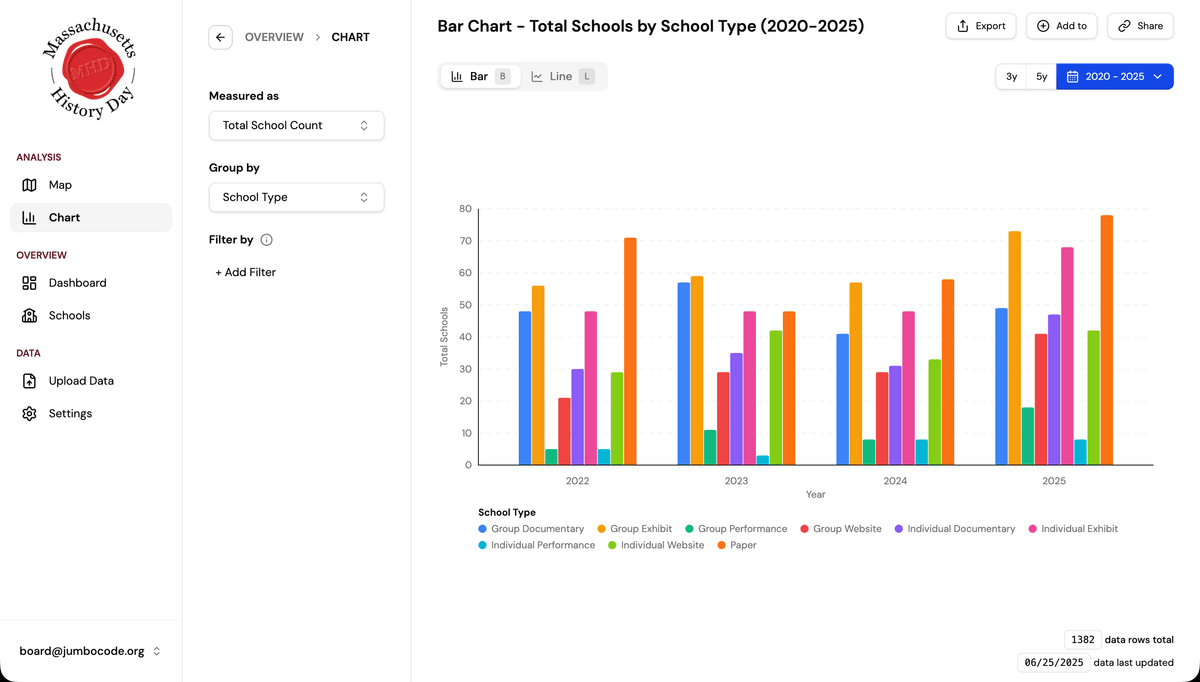Select the 3y time range tab

point(1011,76)
